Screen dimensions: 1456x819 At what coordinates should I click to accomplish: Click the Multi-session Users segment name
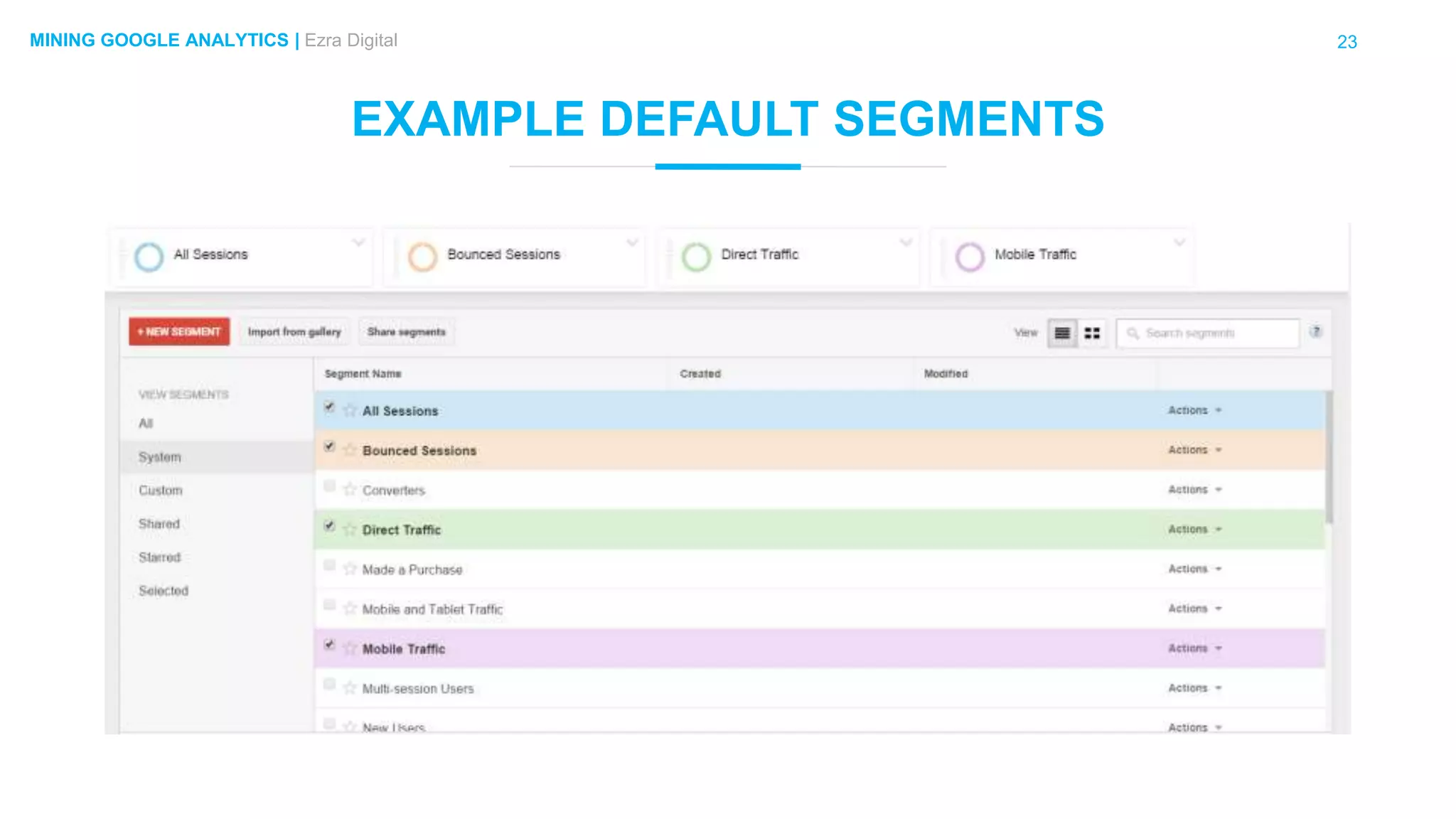pos(418,689)
